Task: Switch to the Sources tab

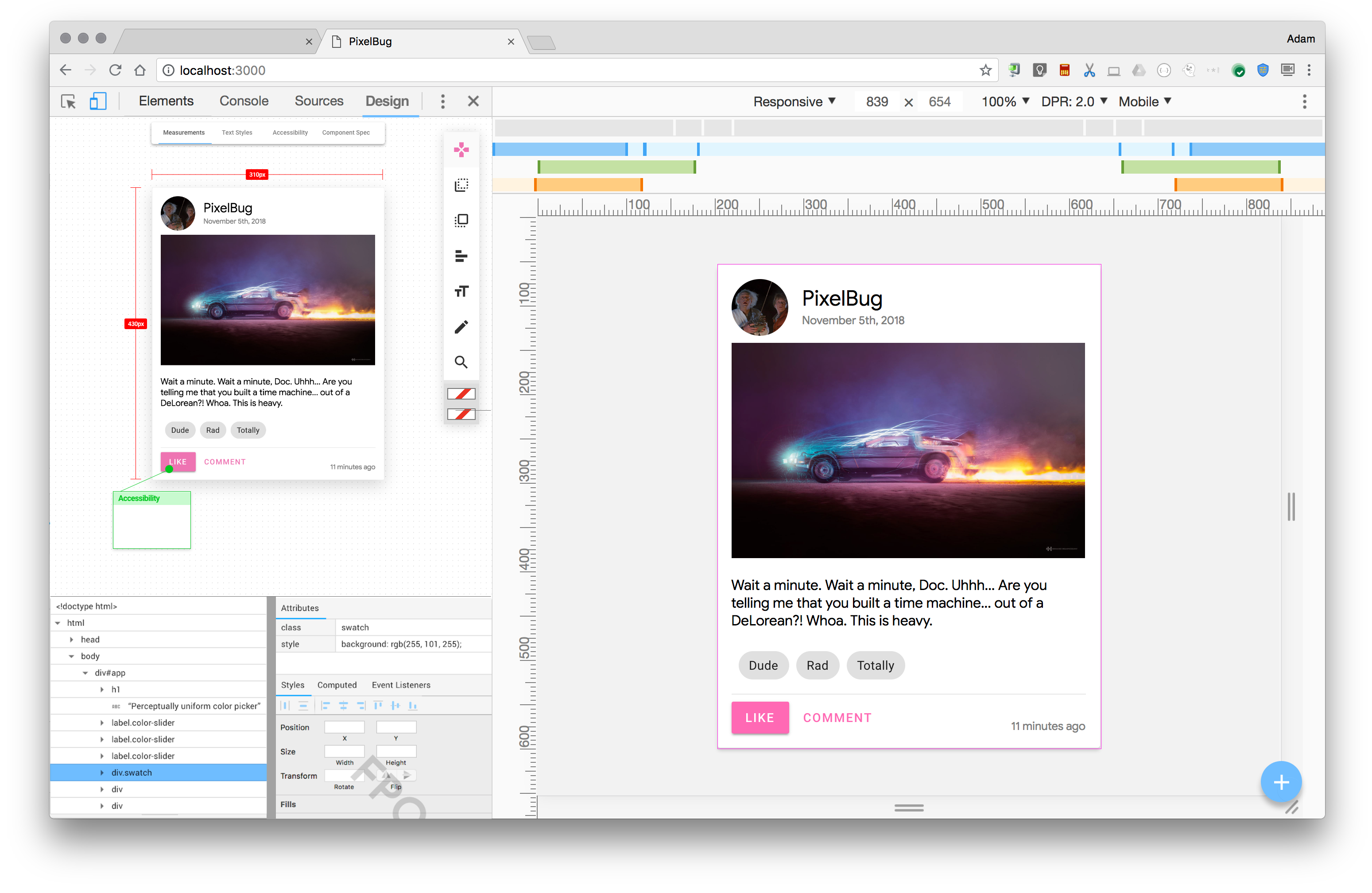Action: coord(319,101)
